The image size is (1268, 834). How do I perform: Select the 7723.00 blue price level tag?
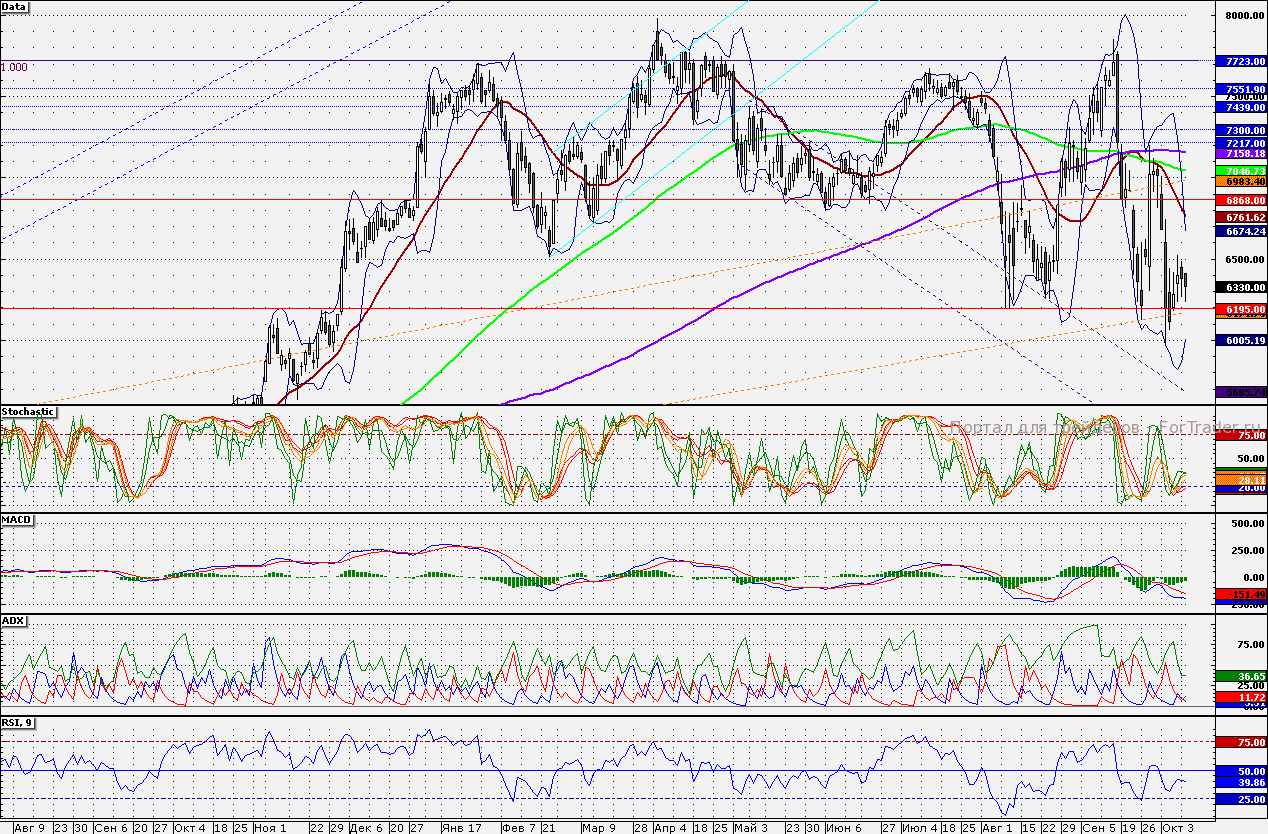1240,61
